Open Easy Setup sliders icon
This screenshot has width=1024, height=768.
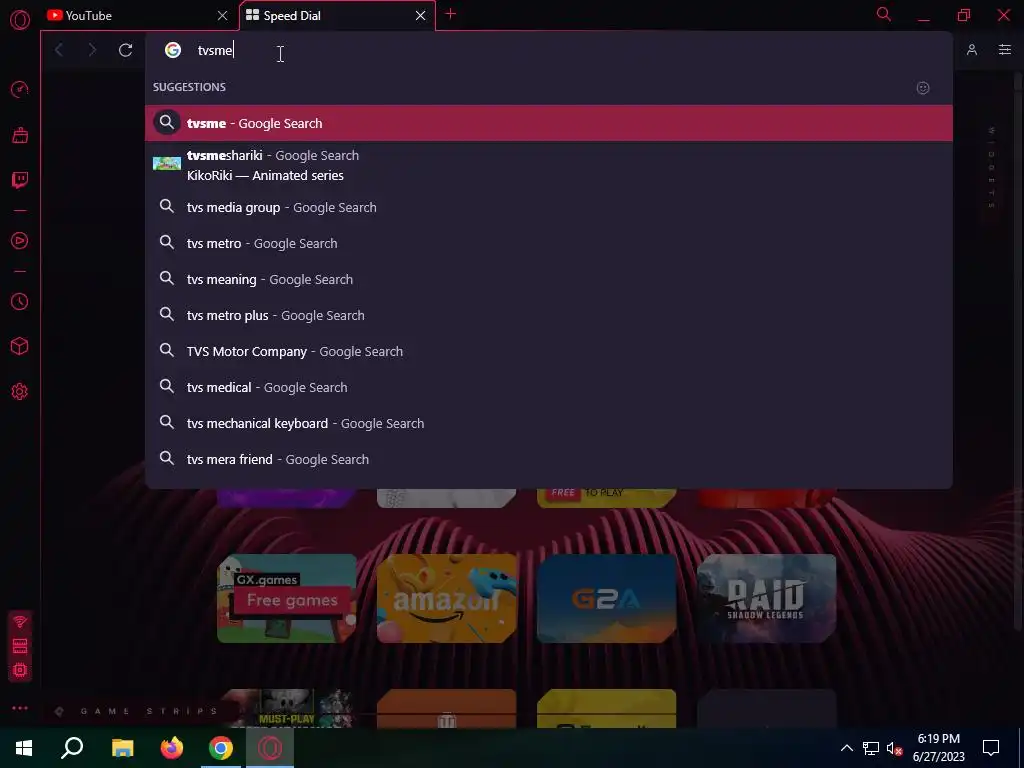[x=1004, y=50]
